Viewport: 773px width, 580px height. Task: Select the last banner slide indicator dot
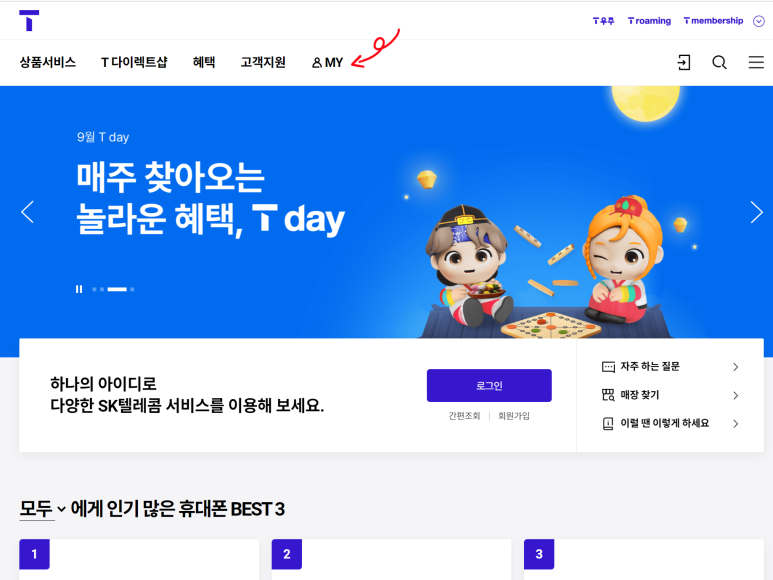coord(132,289)
